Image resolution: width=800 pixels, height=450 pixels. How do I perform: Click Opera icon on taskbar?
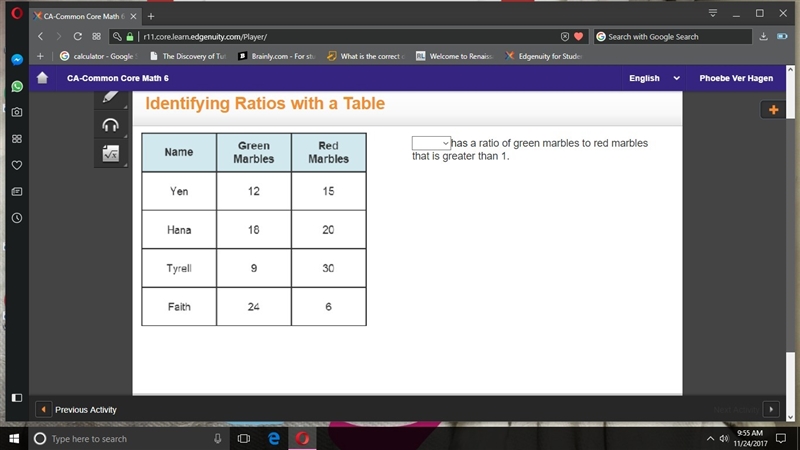[x=303, y=439]
